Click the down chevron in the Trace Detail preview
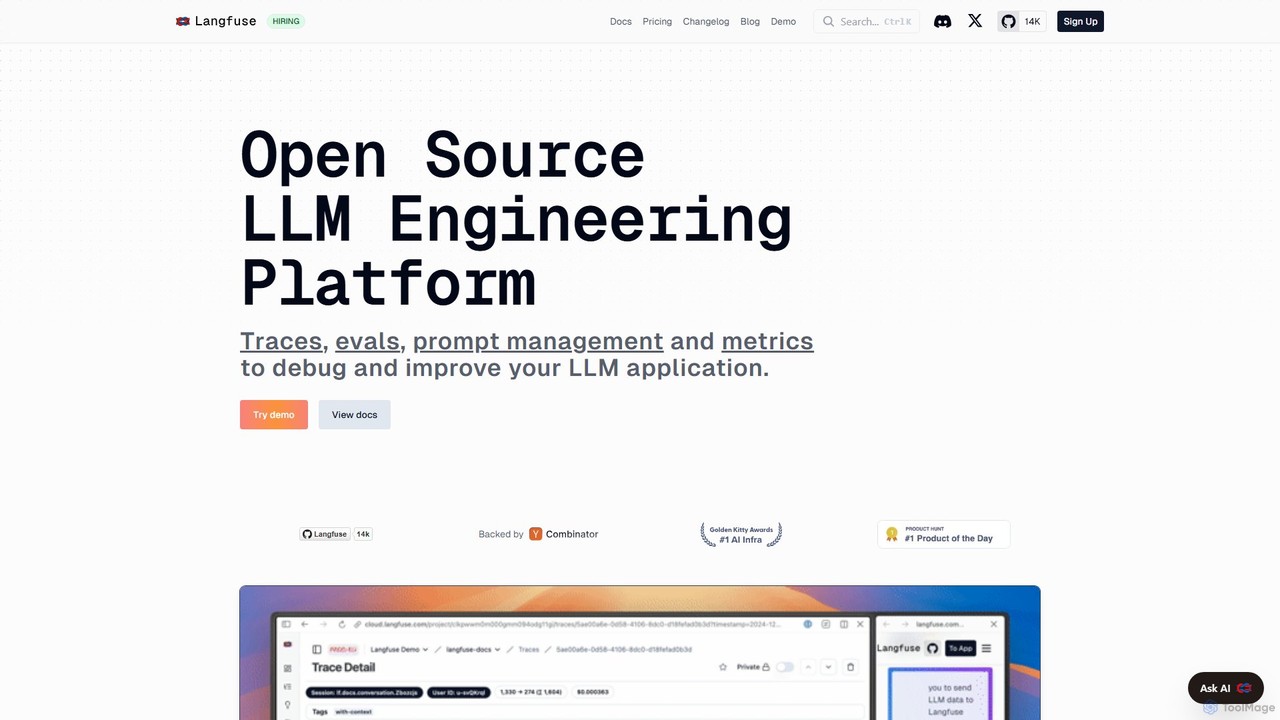Viewport: 1280px width, 720px height. click(x=828, y=667)
